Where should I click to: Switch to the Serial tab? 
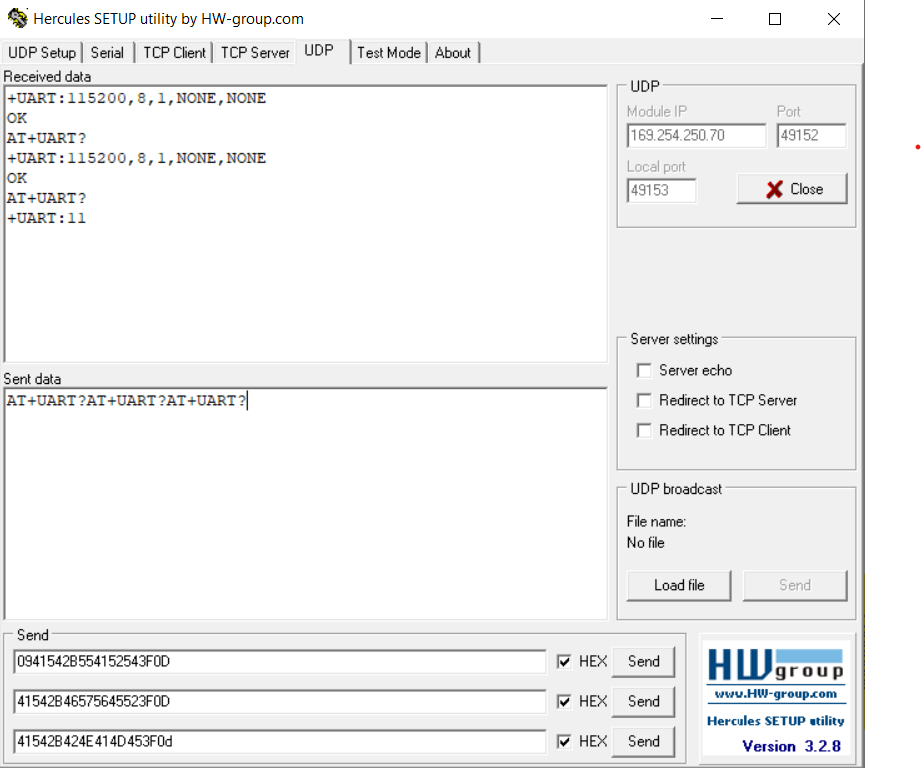pyautogui.click(x=107, y=52)
